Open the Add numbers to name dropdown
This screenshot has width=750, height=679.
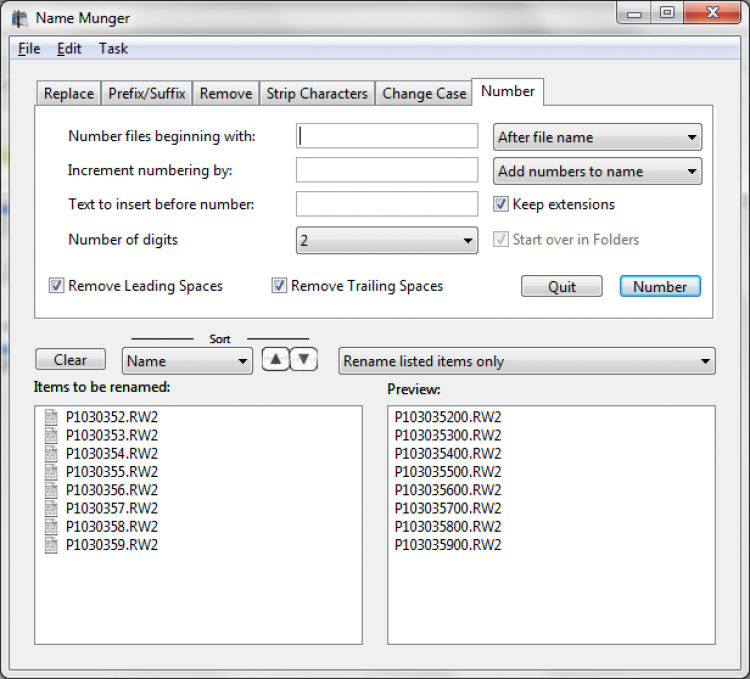point(597,171)
